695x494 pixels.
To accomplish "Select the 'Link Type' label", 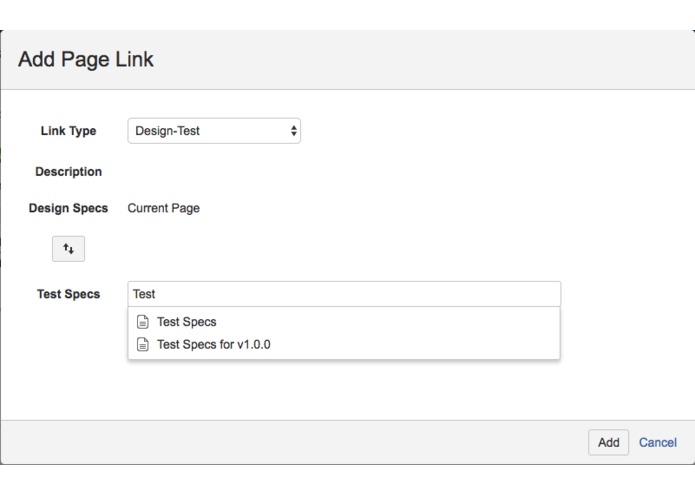I will tap(68, 131).
